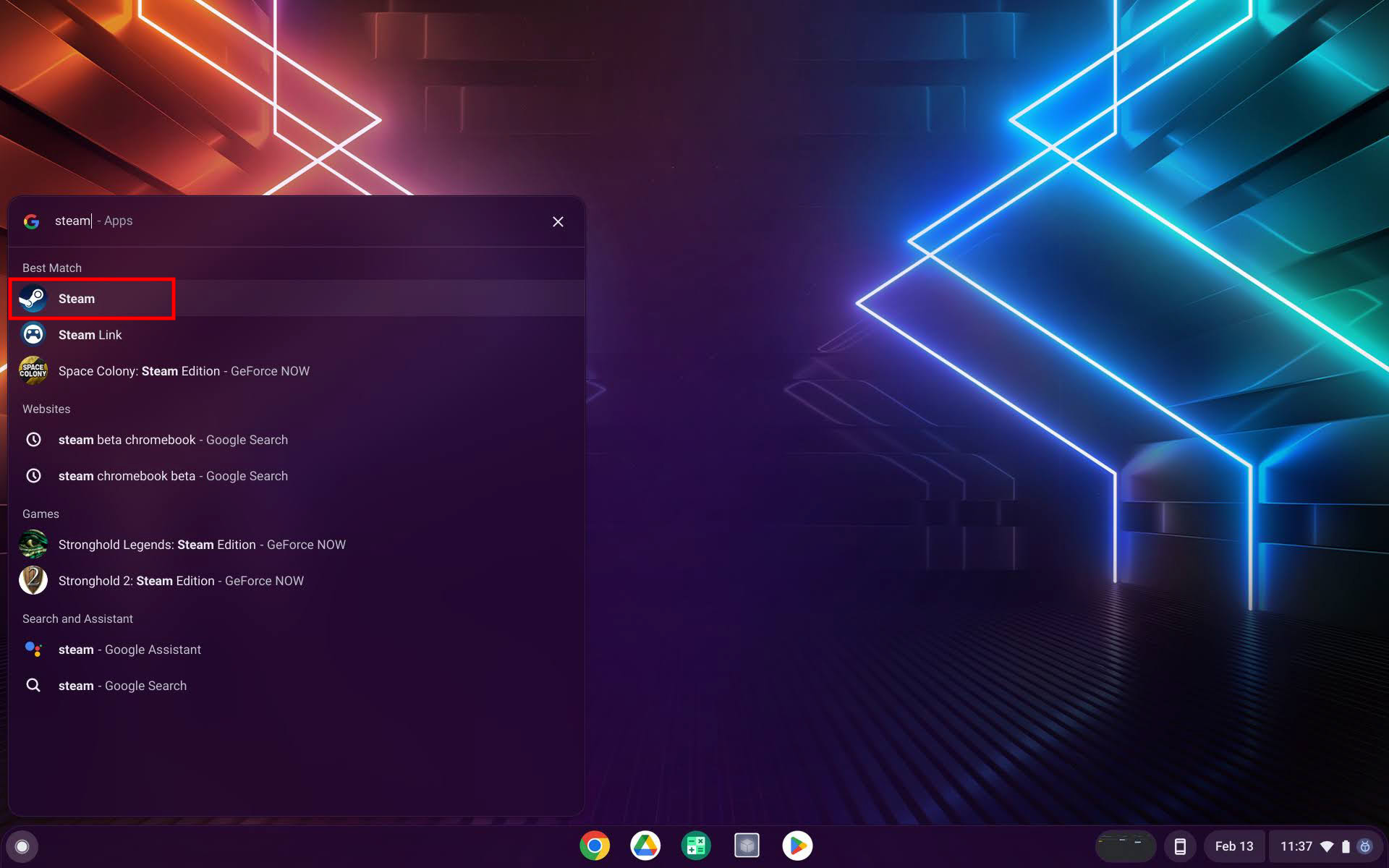Search steam via Google Search
Viewport: 1389px width, 868px height.
[x=122, y=685]
